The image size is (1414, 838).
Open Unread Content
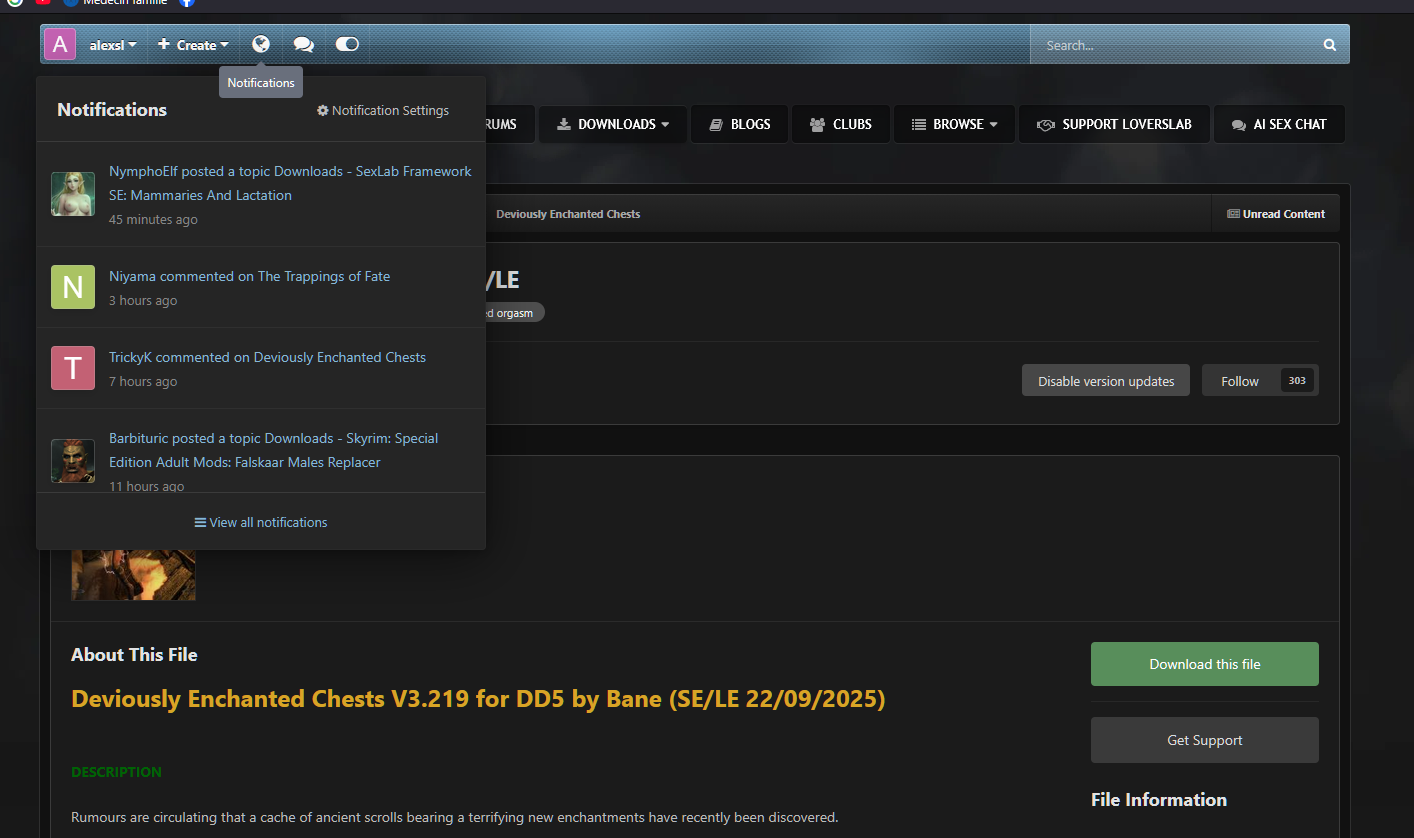coord(1276,214)
